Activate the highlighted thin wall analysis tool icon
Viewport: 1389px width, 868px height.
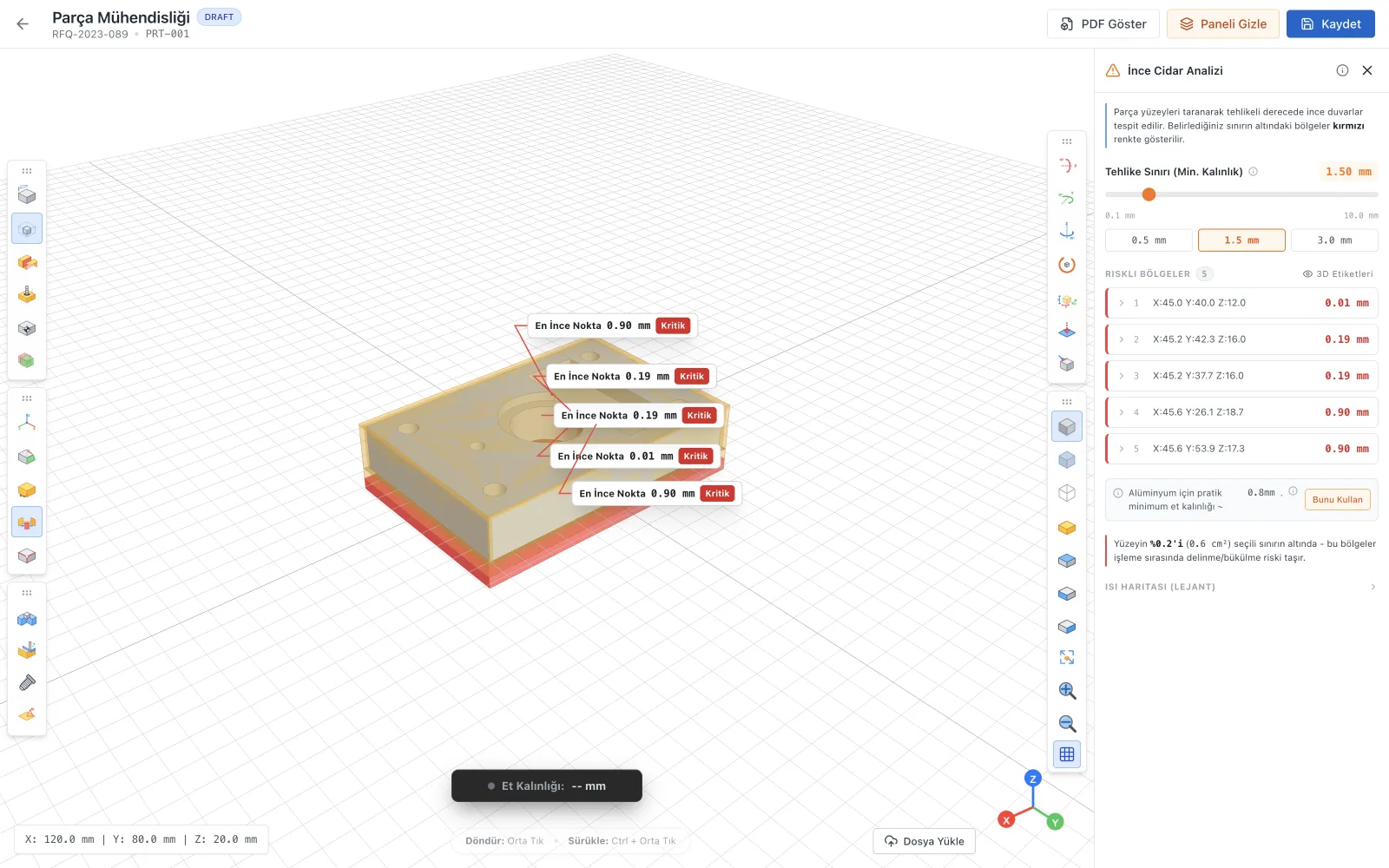[27, 523]
